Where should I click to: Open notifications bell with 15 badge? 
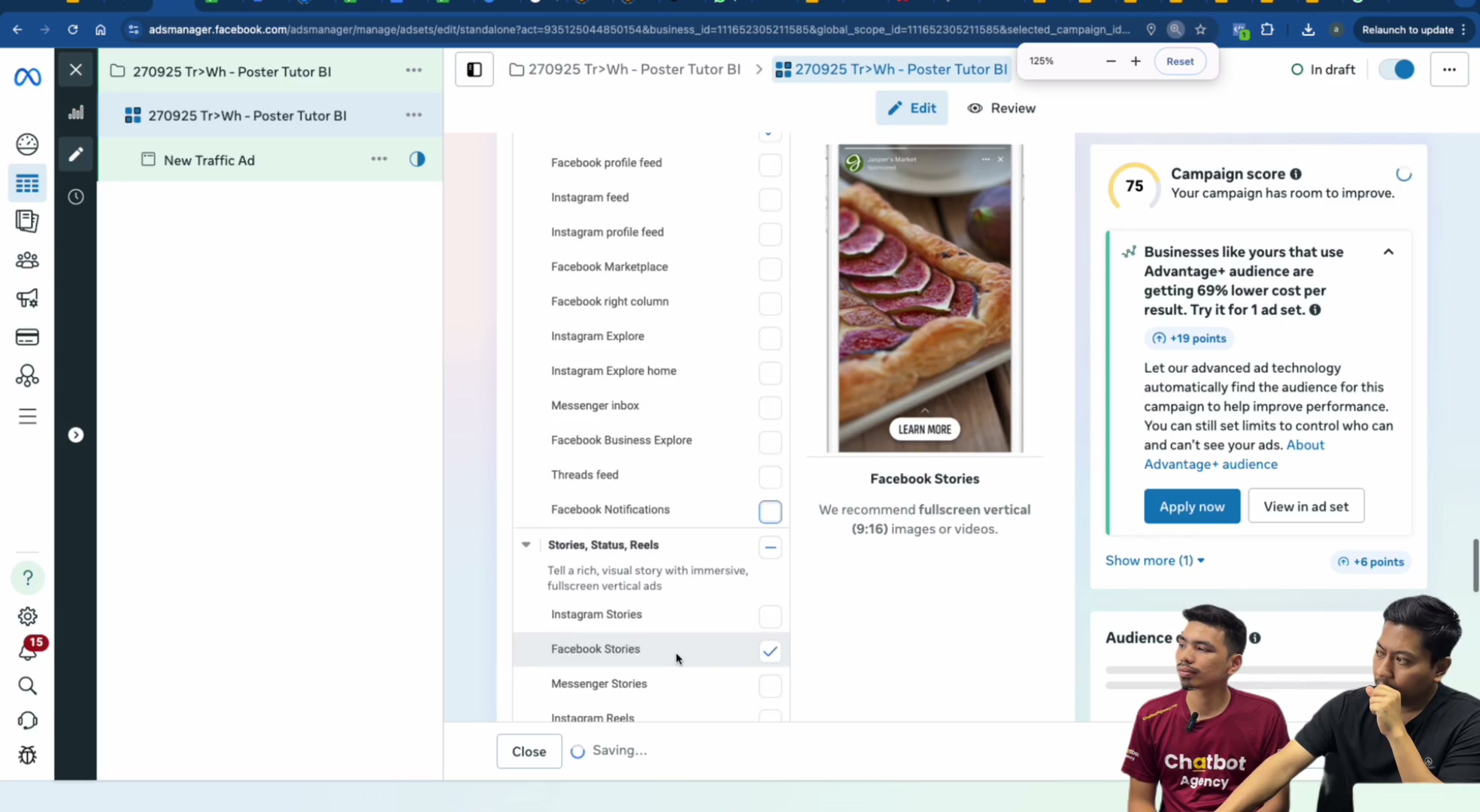(28, 650)
